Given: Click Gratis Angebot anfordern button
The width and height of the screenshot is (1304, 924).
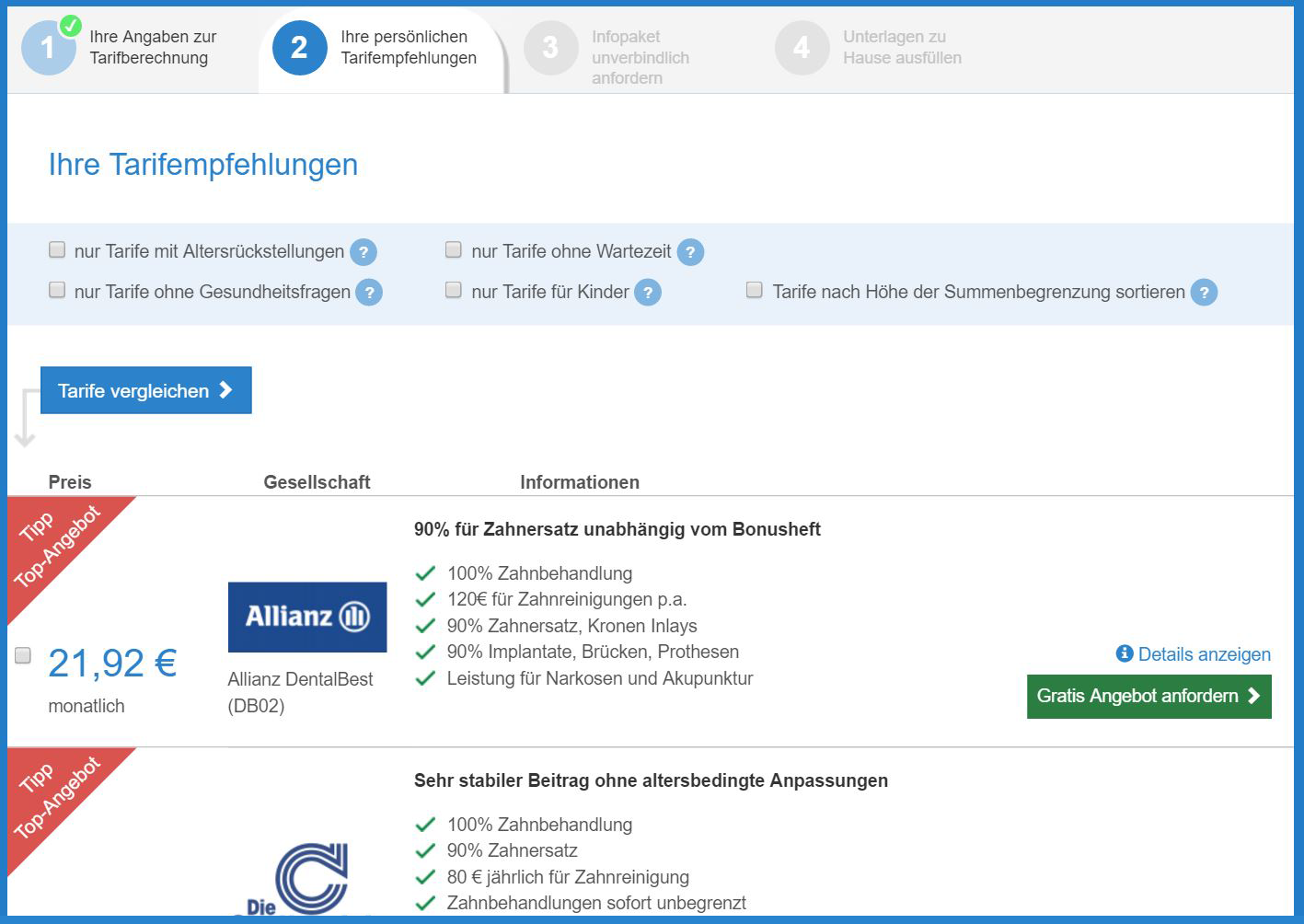Looking at the screenshot, I should tap(1148, 696).
